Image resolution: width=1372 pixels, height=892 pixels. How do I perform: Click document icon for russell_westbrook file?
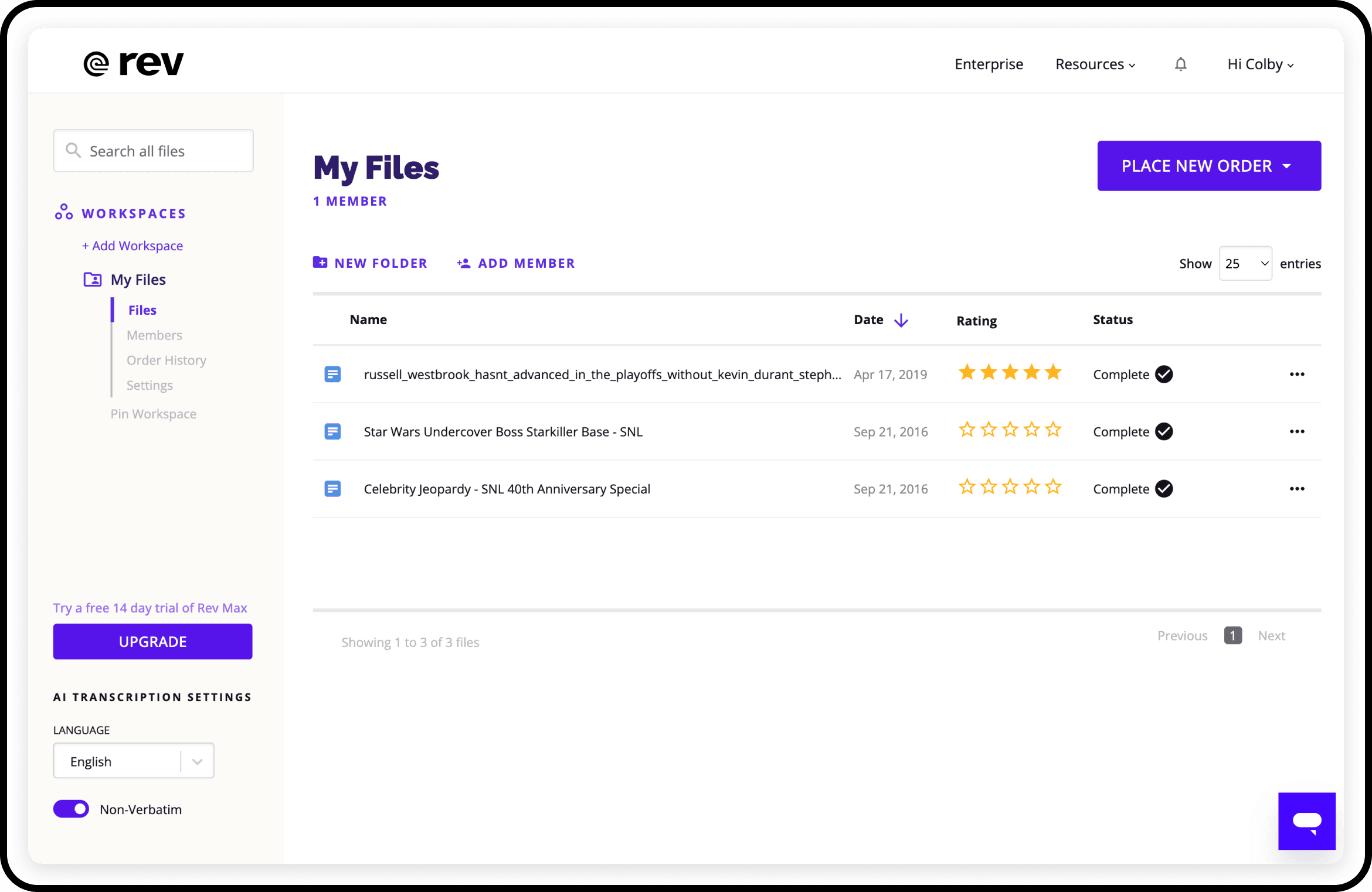332,374
